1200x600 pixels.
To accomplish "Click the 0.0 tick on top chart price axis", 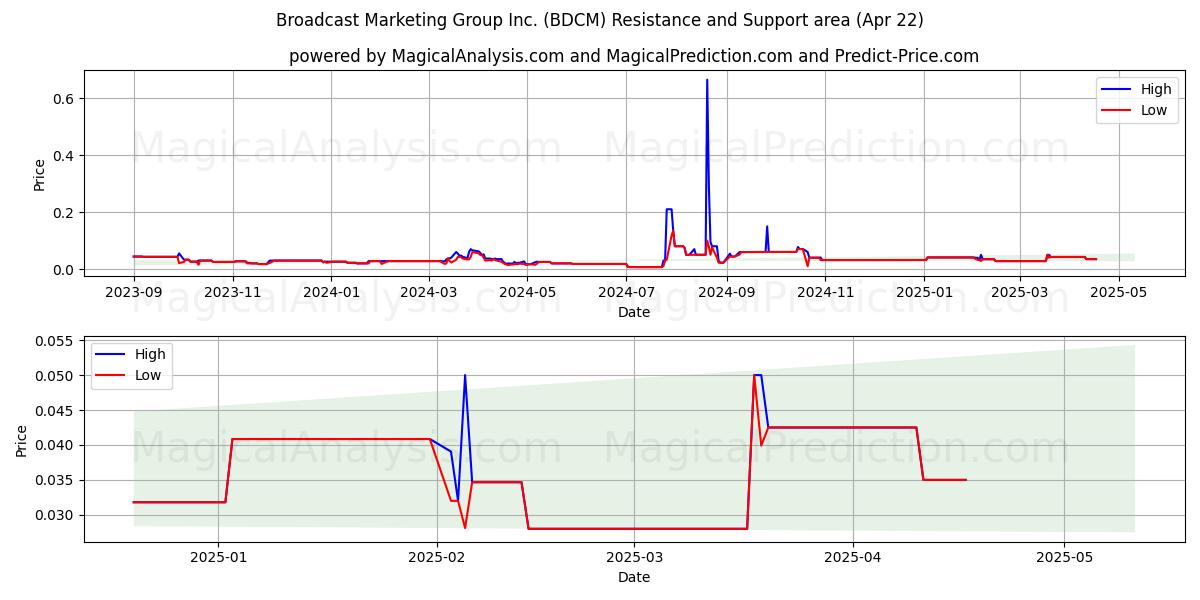I will click(x=65, y=270).
